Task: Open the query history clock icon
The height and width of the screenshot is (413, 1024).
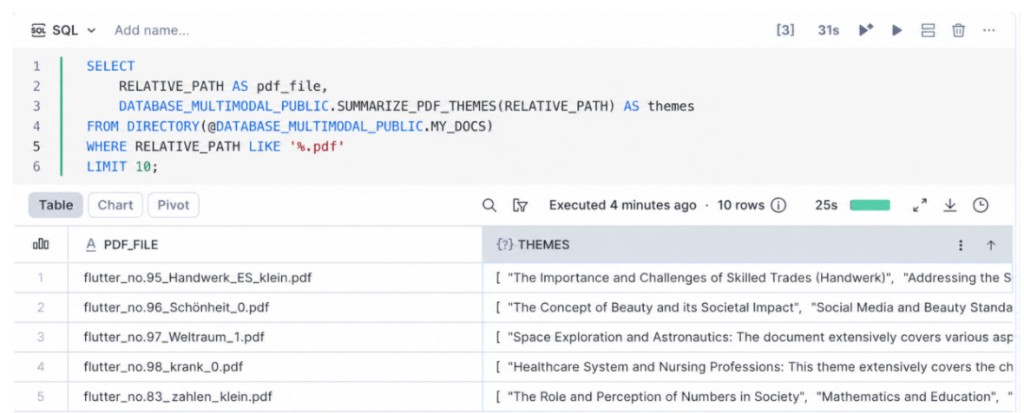Action: coord(980,205)
